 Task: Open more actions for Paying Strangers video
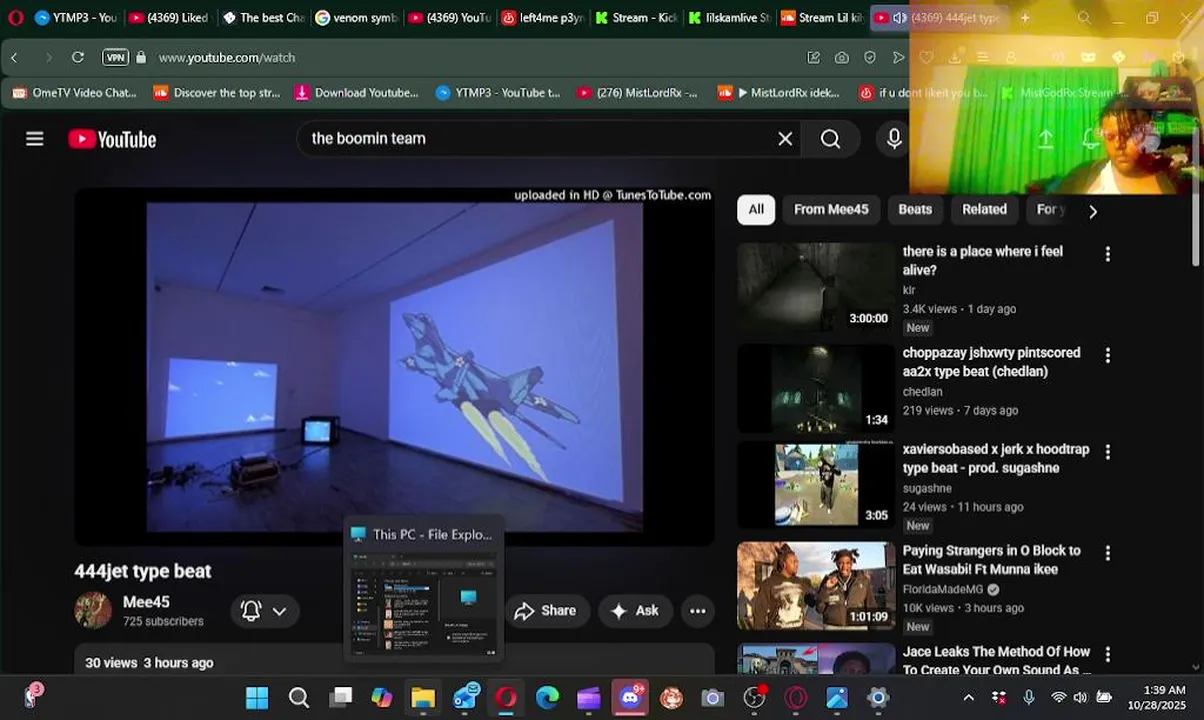(x=1107, y=553)
